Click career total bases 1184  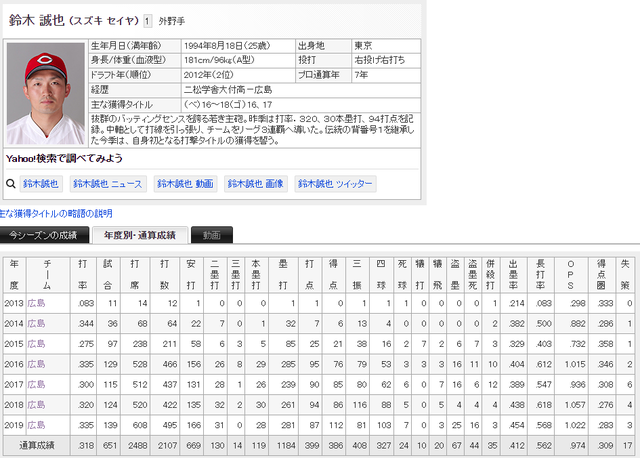point(286,445)
